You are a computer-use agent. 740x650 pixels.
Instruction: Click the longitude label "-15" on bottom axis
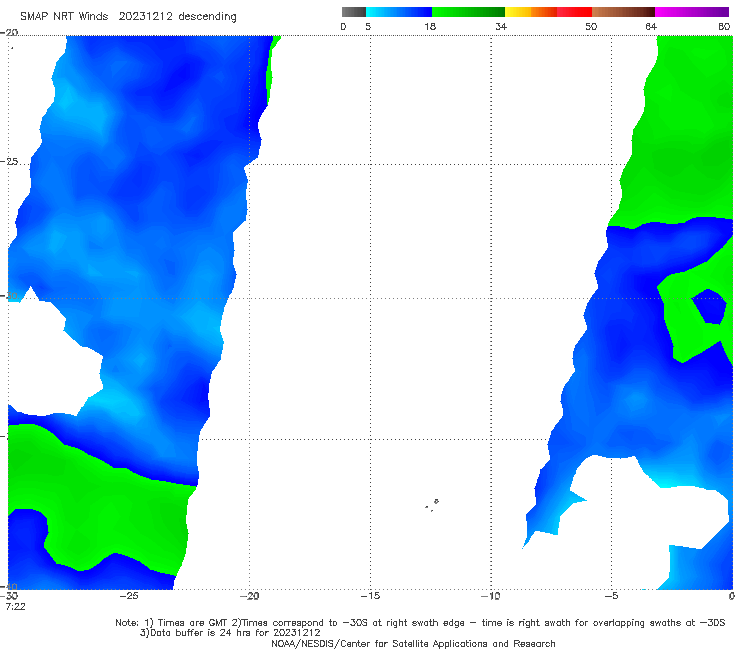click(x=370, y=596)
